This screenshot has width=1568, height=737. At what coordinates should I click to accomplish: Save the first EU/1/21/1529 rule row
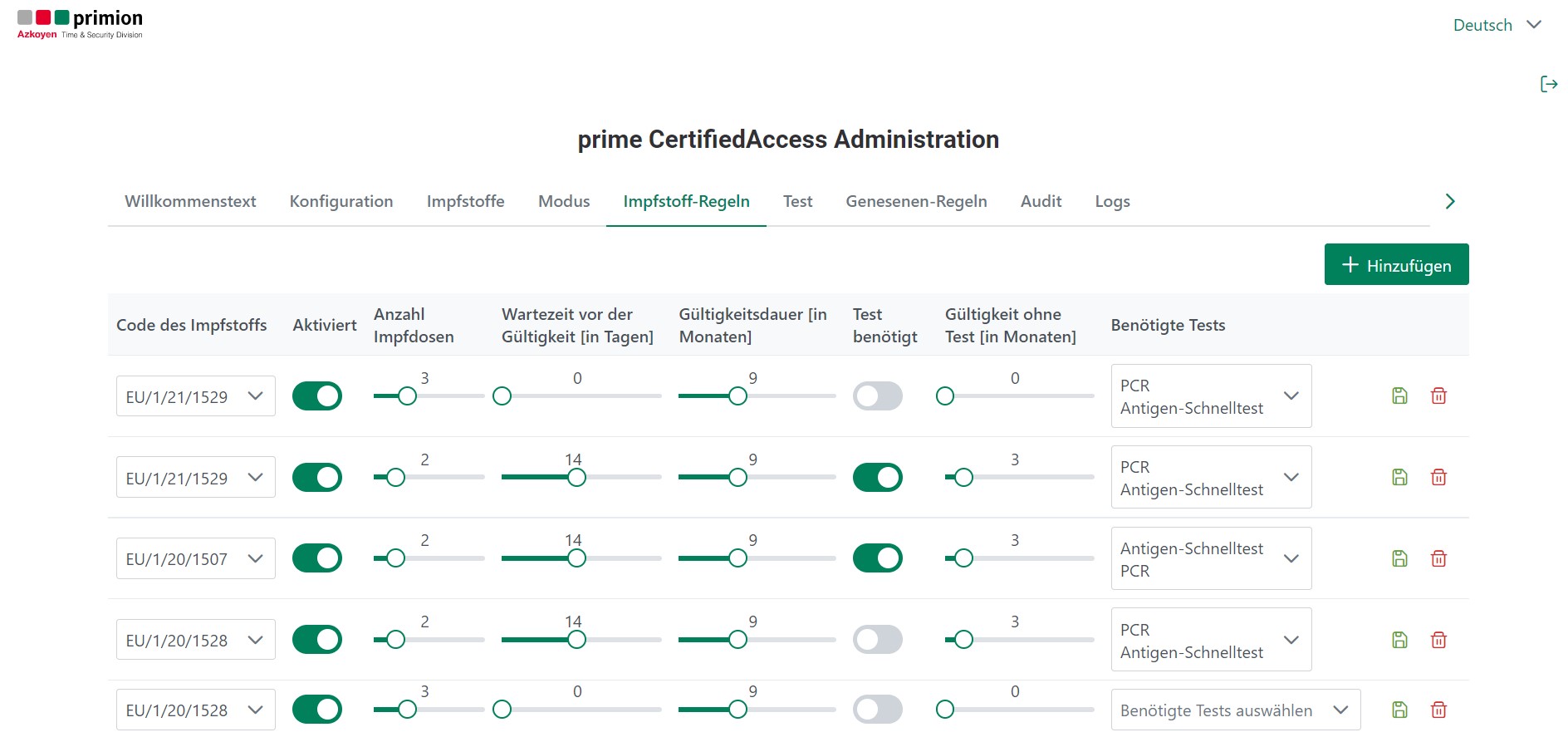(x=1399, y=396)
